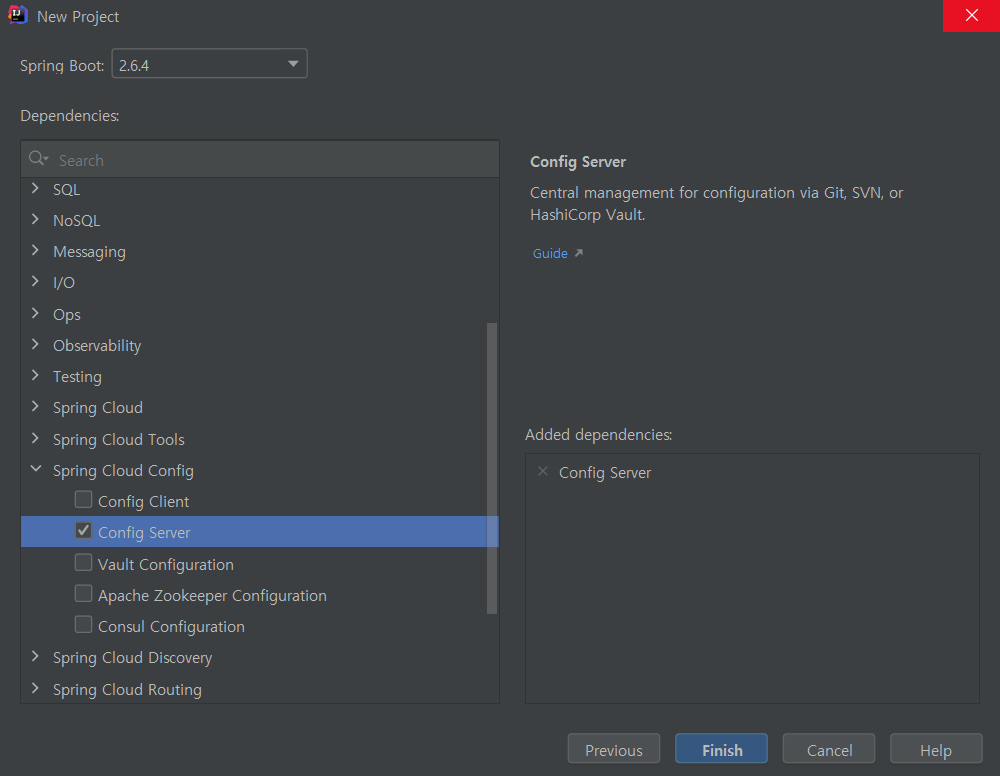
Task: Select the Consul Configuration row label
Action: pos(171,627)
